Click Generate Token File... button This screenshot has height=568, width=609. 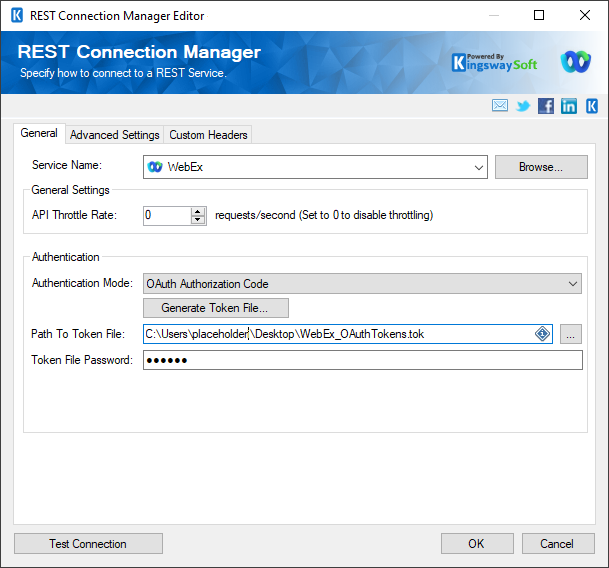pos(216,308)
